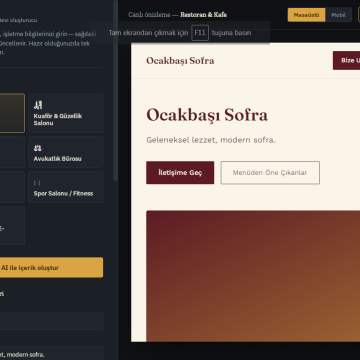The image size is (360, 360).
Task: Click the Geleneksel lezzet, modern sofra. tagline in preview
Action: pyautogui.click(x=211, y=140)
